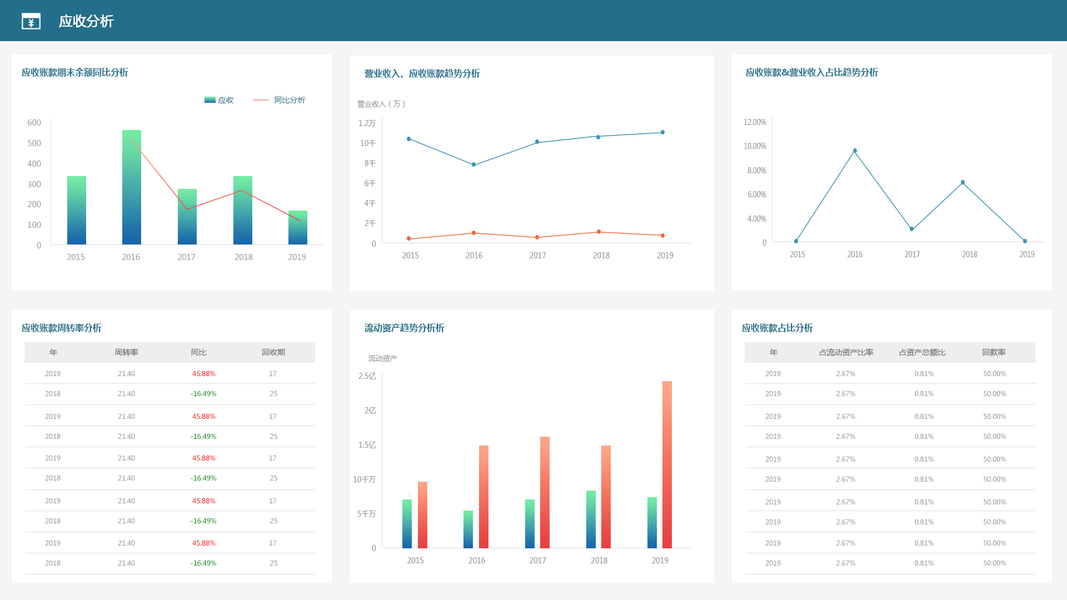Toggle the 同比分析 legend line
The image size is (1067, 600).
click(x=261, y=100)
